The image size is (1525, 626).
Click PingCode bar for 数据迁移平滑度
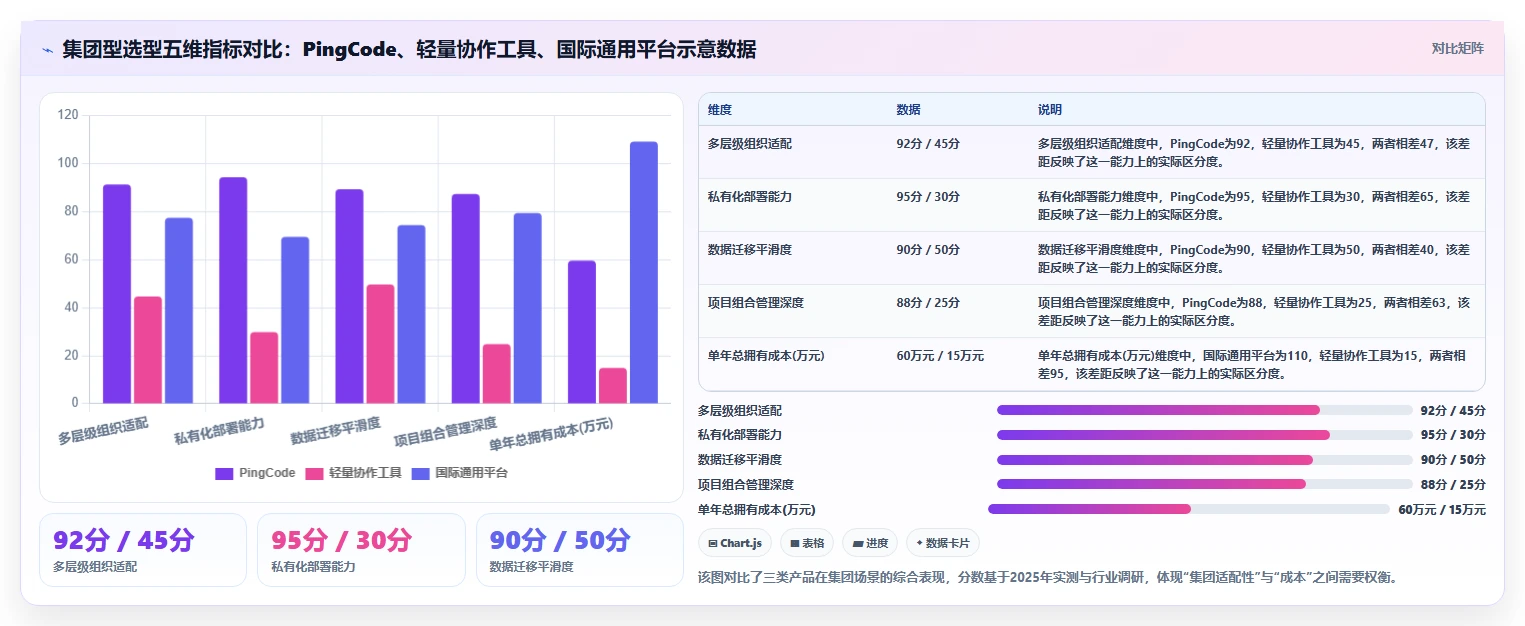point(349,296)
